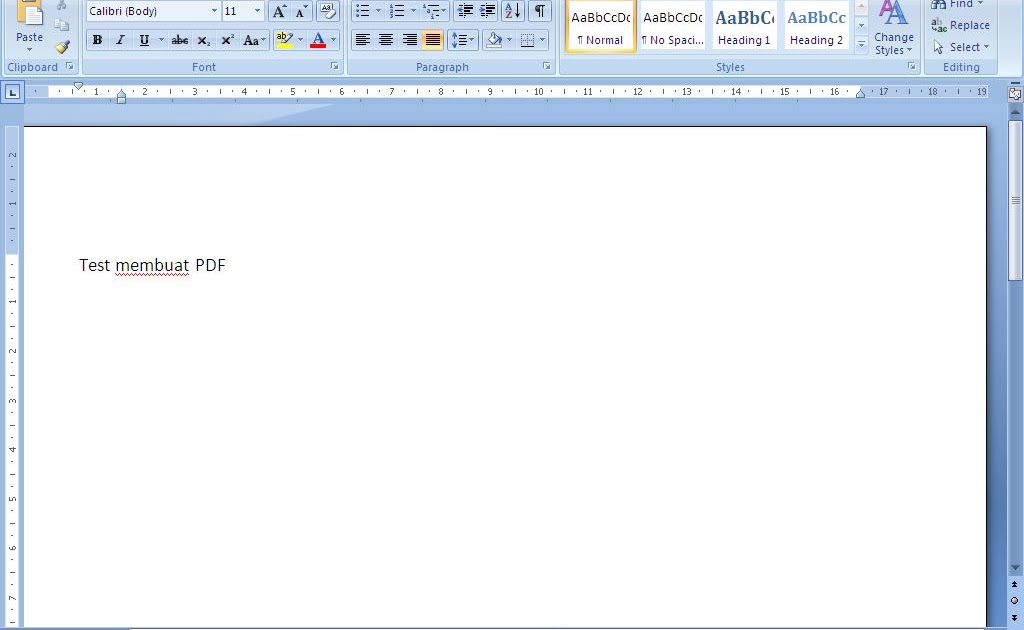Apply Normal style
The width and height of the screenshot is (1024, 630).
tap(601, 26)
